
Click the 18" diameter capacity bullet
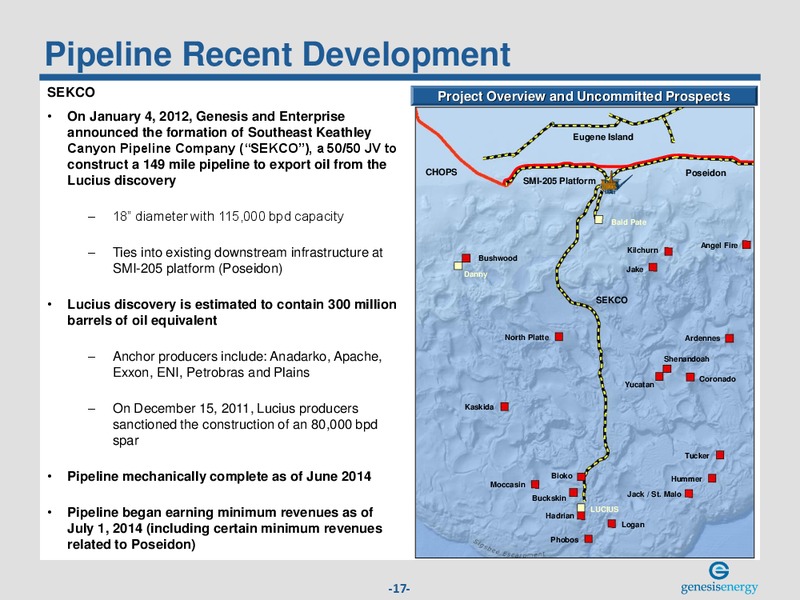pos(228,216)
